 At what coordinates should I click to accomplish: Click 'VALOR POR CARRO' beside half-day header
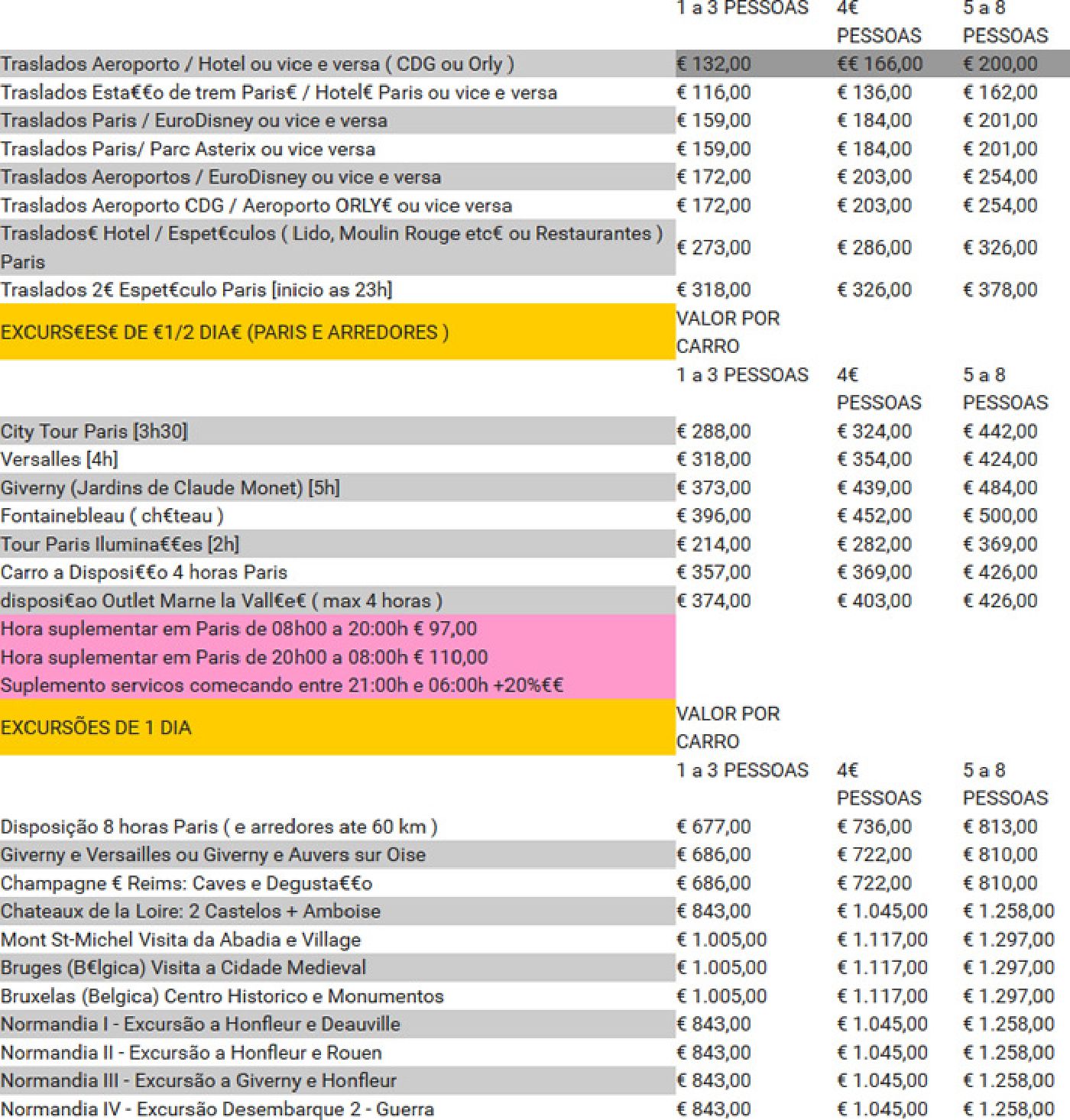pyautogui.click(x=728, y=332)
